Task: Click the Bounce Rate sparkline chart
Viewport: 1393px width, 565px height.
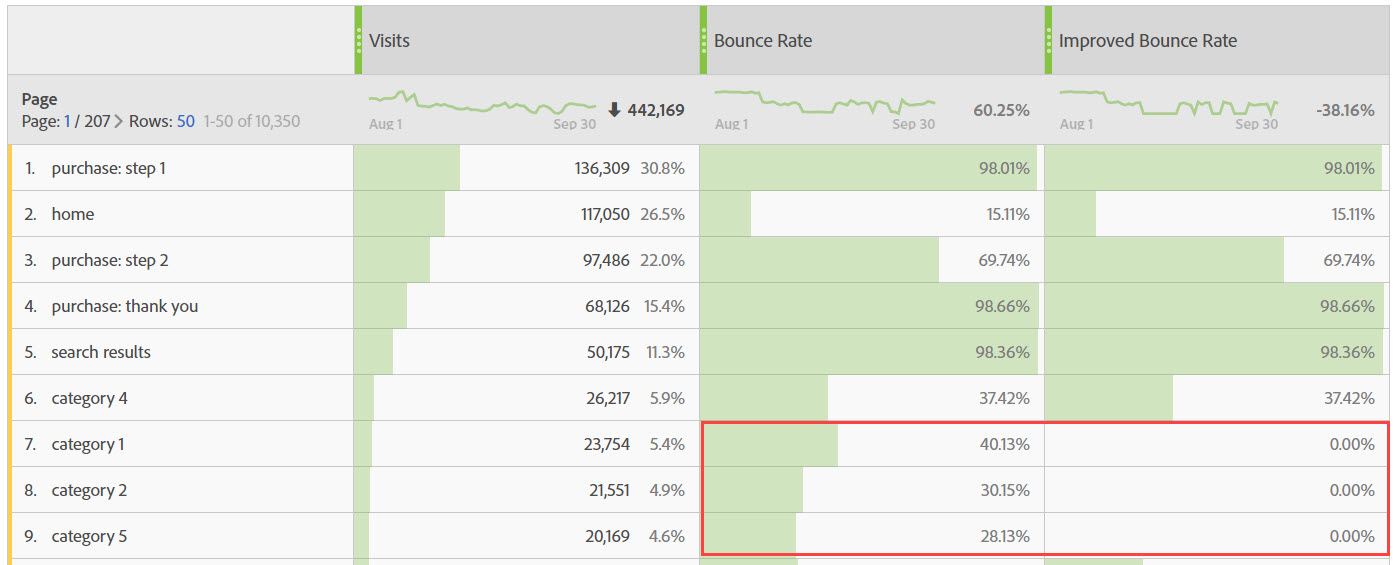Action: 825,102
